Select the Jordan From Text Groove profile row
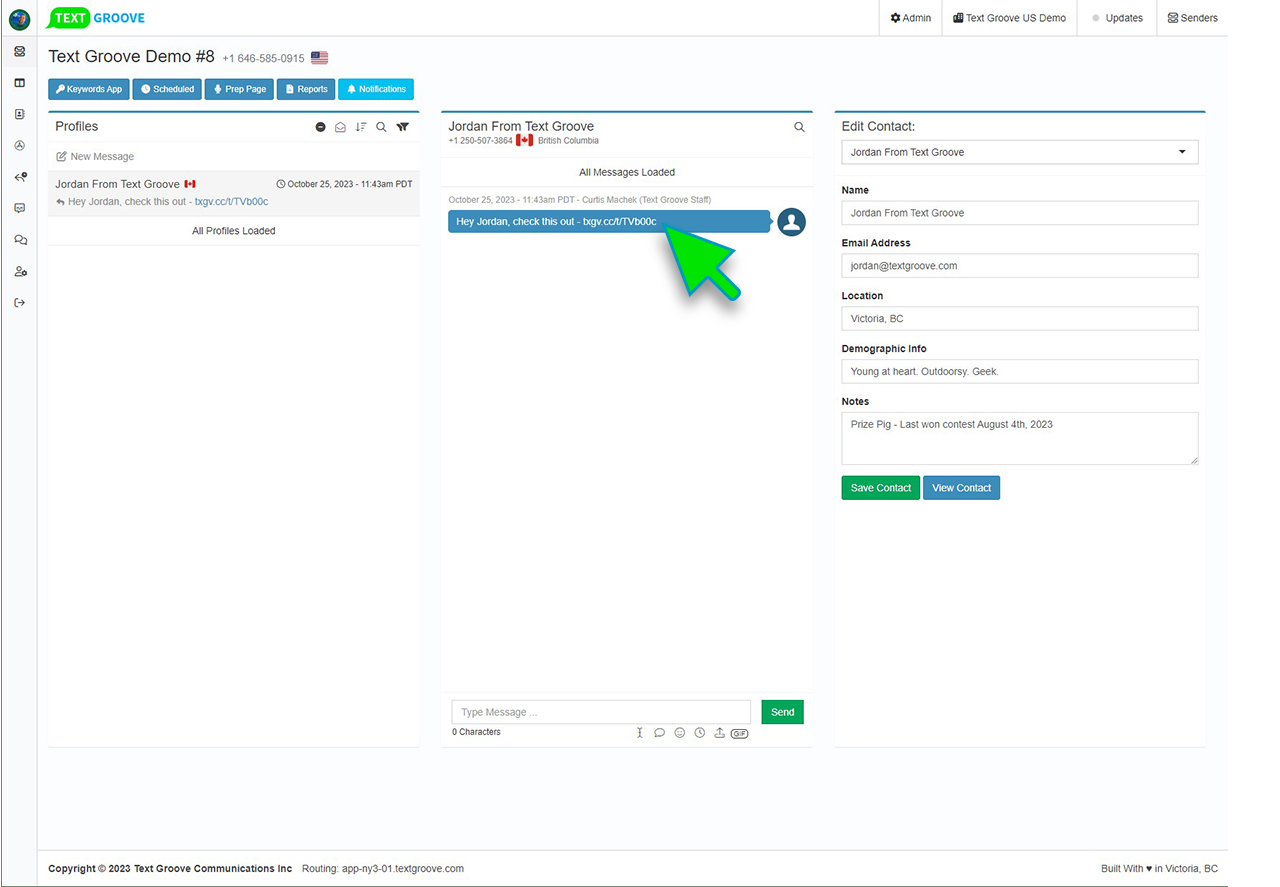 pos(234,193)
